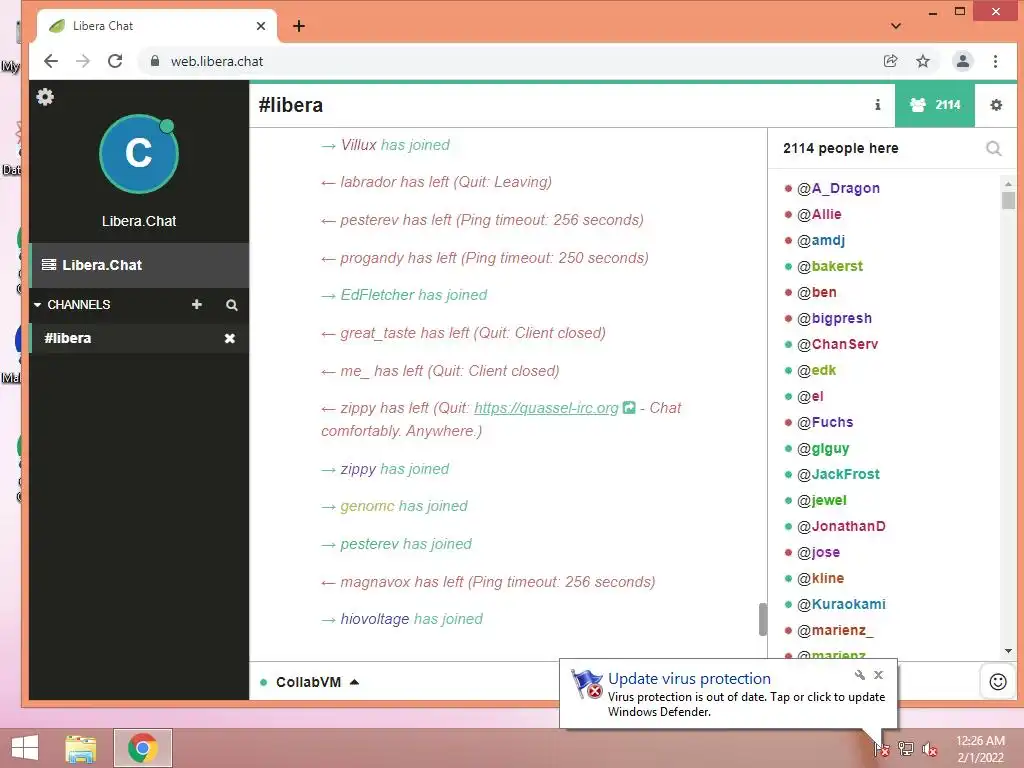Select user @jewel
This screenshot has height=768, width=1024.
point(822,500)
